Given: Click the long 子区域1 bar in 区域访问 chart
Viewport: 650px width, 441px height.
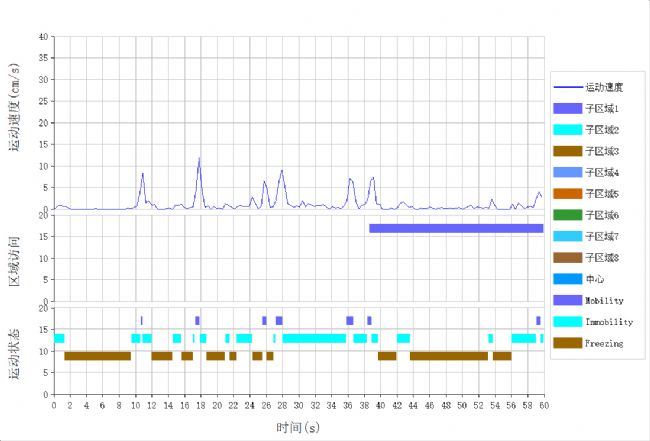Looking at the screenshot, I should pyautogui.click(x=455, y=228).
